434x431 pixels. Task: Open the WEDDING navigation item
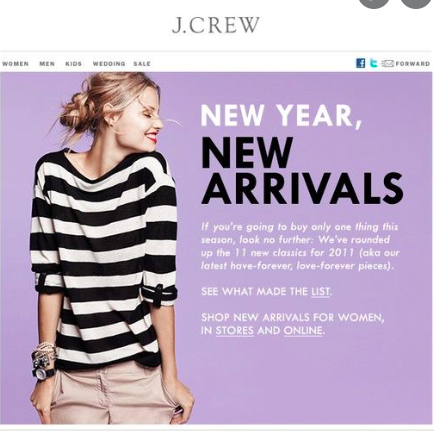point(109,63)
